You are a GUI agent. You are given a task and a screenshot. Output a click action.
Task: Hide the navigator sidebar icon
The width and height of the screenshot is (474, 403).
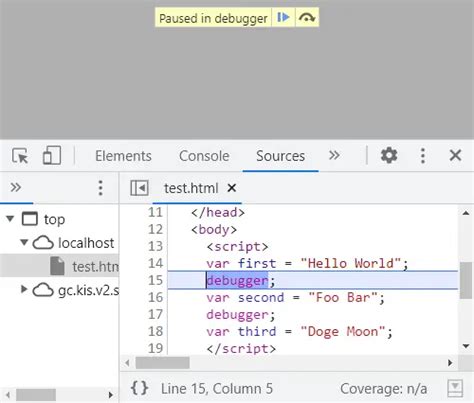point(139,188)
